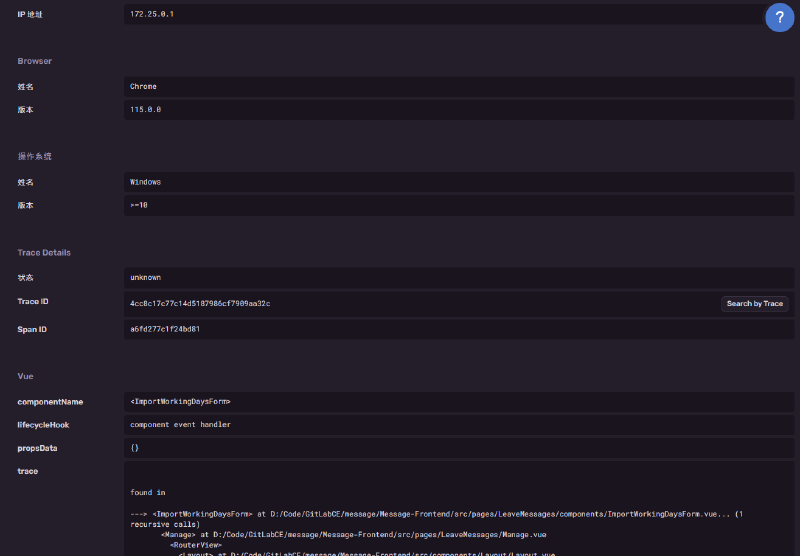Open the help question mark button
This screenshot has height=556, width=800.
tap(779, 18)
